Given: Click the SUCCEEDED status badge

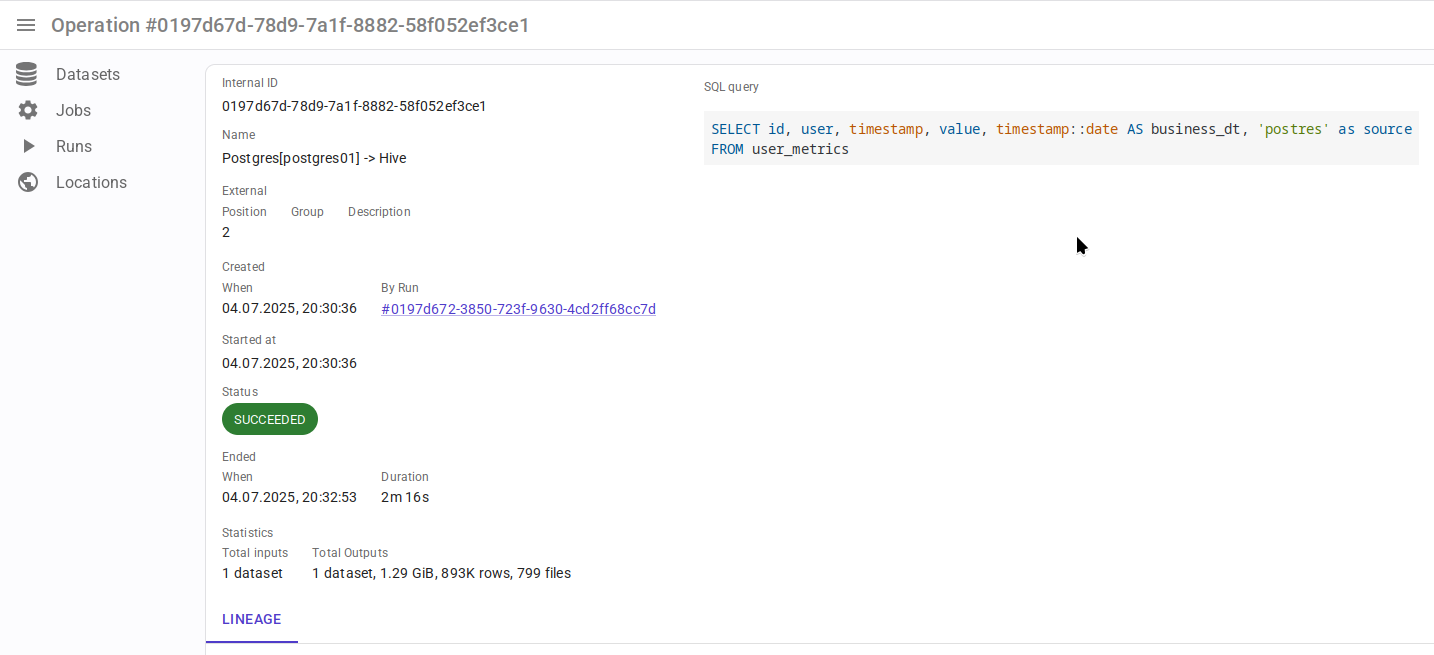Looking at the screenshot, I should point(270,419).
